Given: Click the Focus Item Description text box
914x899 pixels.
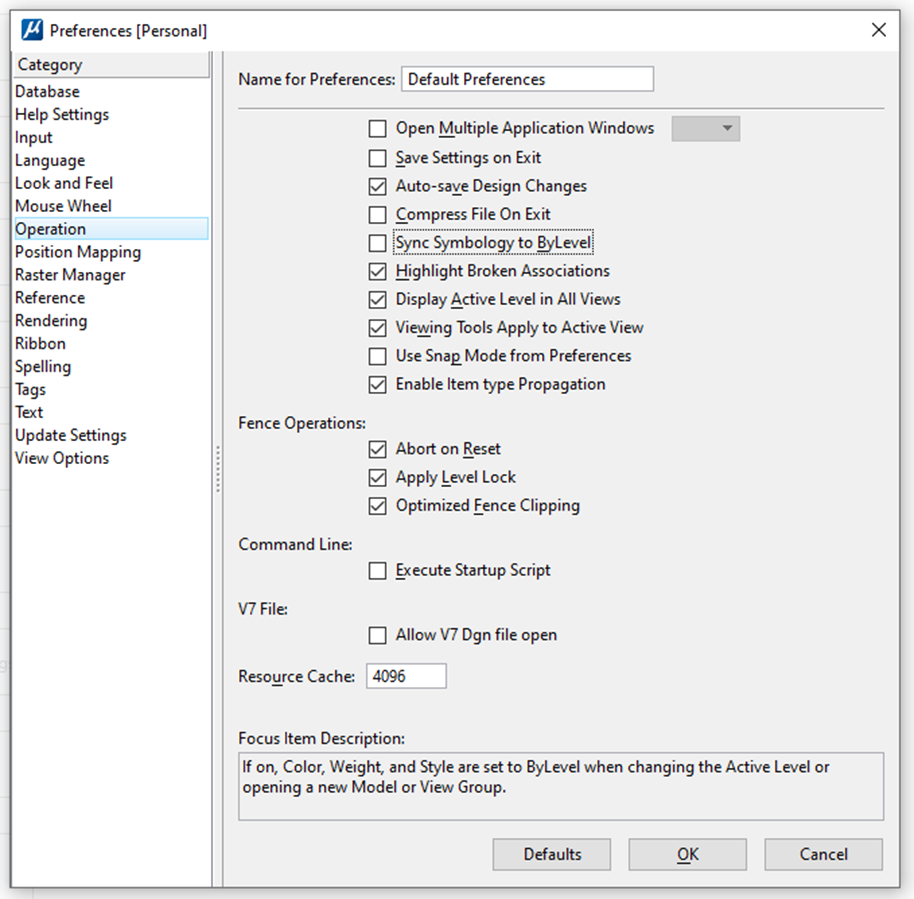Looking at the screenshot, I should pos(561,786).
